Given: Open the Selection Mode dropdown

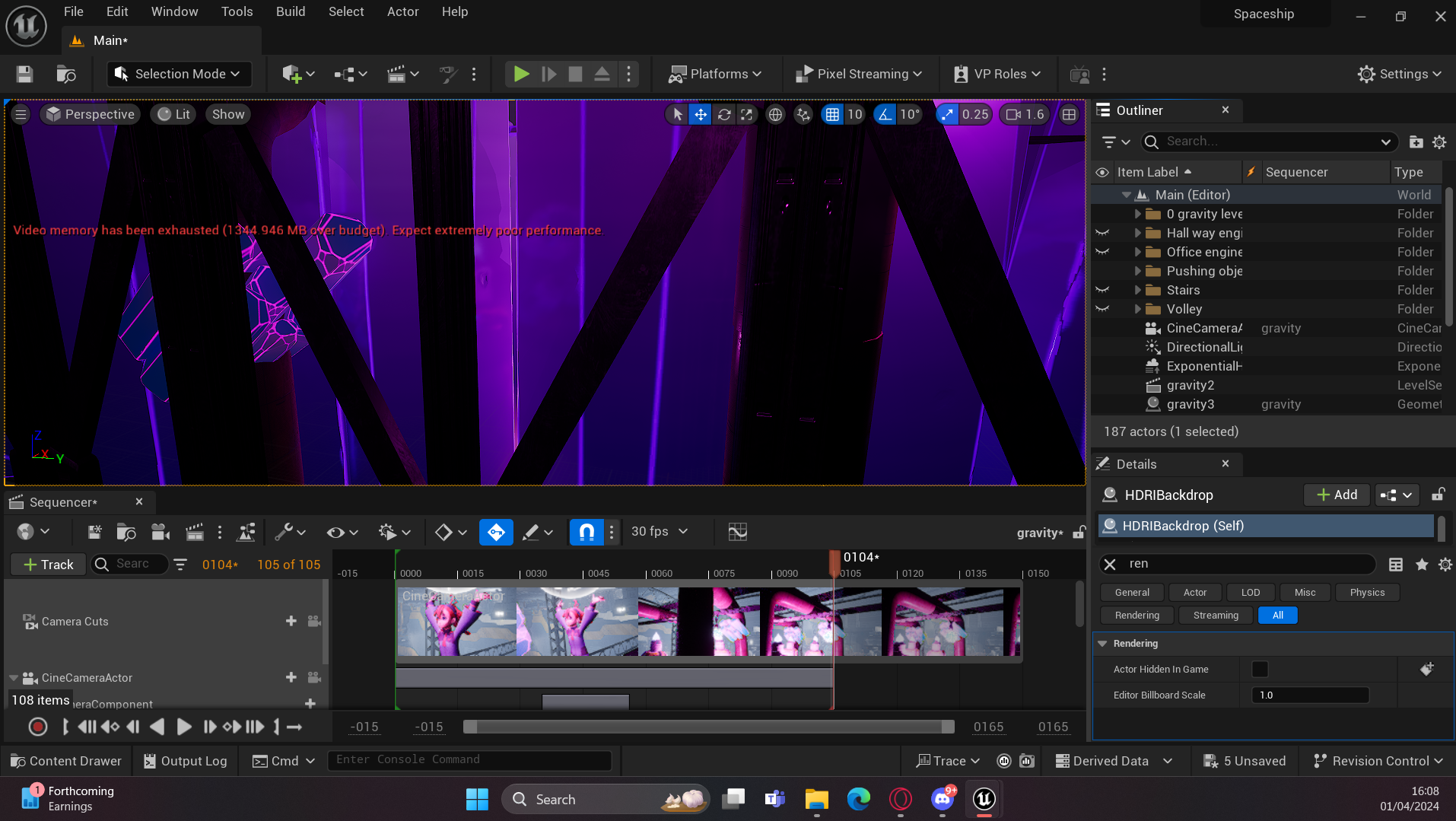Looking at the screenshot, I should (179, 74).
